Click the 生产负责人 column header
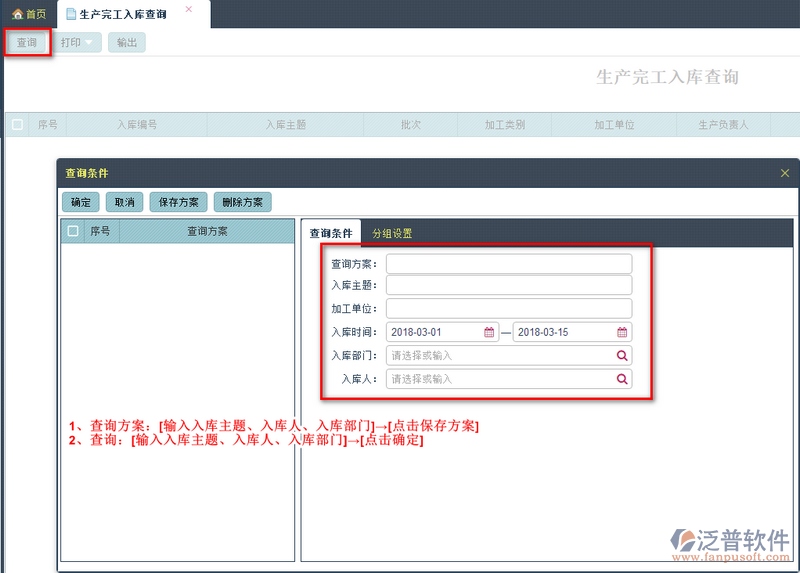800x573 pixels. 723,124
